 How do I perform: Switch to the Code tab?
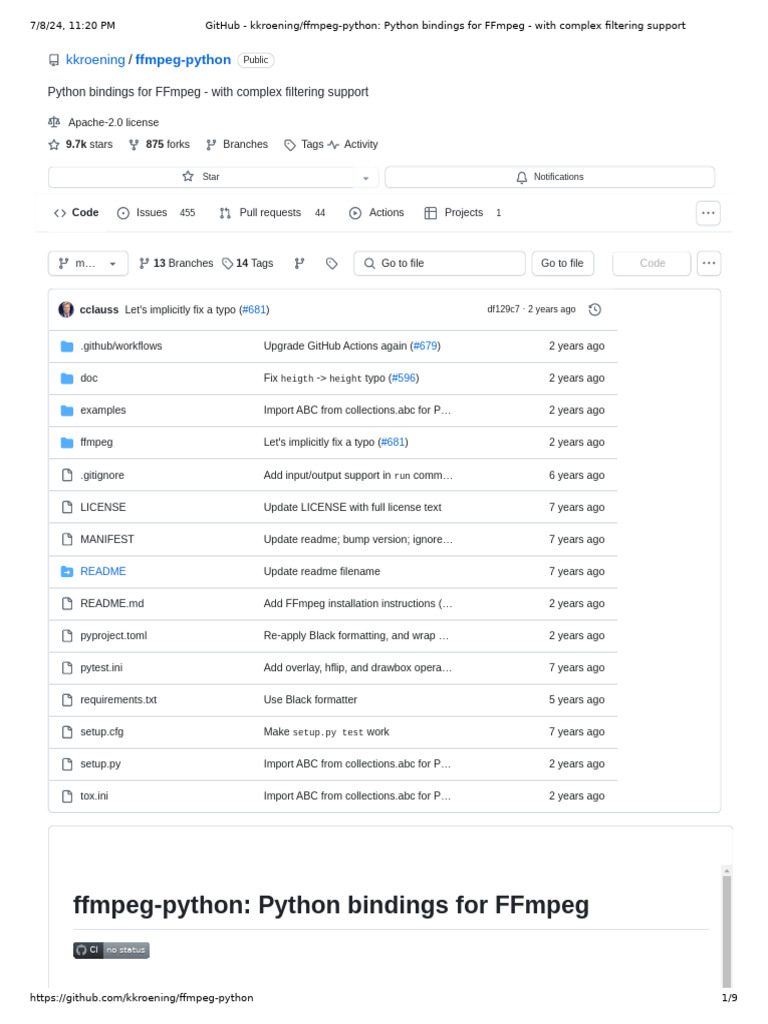(x=76, y=213)
